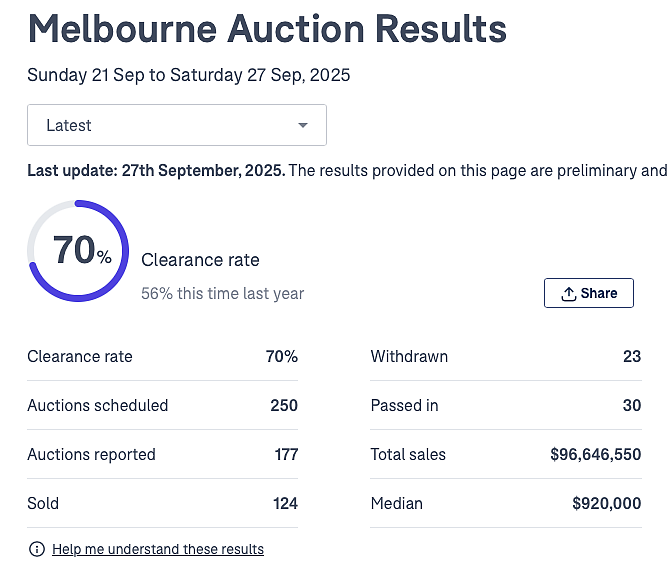The height and width of the screenshot is (564, 672).
Task: Click the Last update 27th September text
Action: [156, 171]
